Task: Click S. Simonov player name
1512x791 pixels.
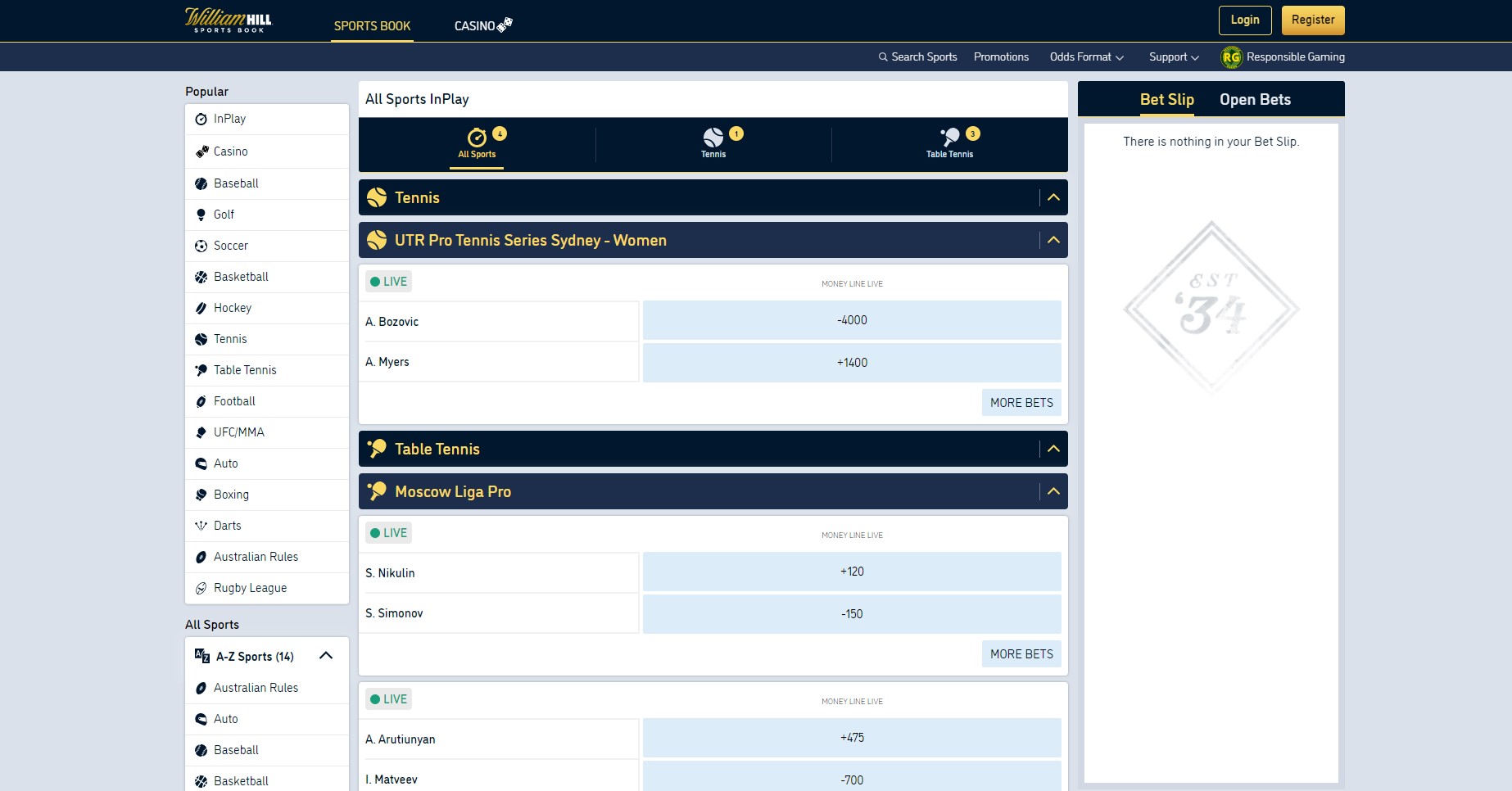Action: [x=394, y=613]
